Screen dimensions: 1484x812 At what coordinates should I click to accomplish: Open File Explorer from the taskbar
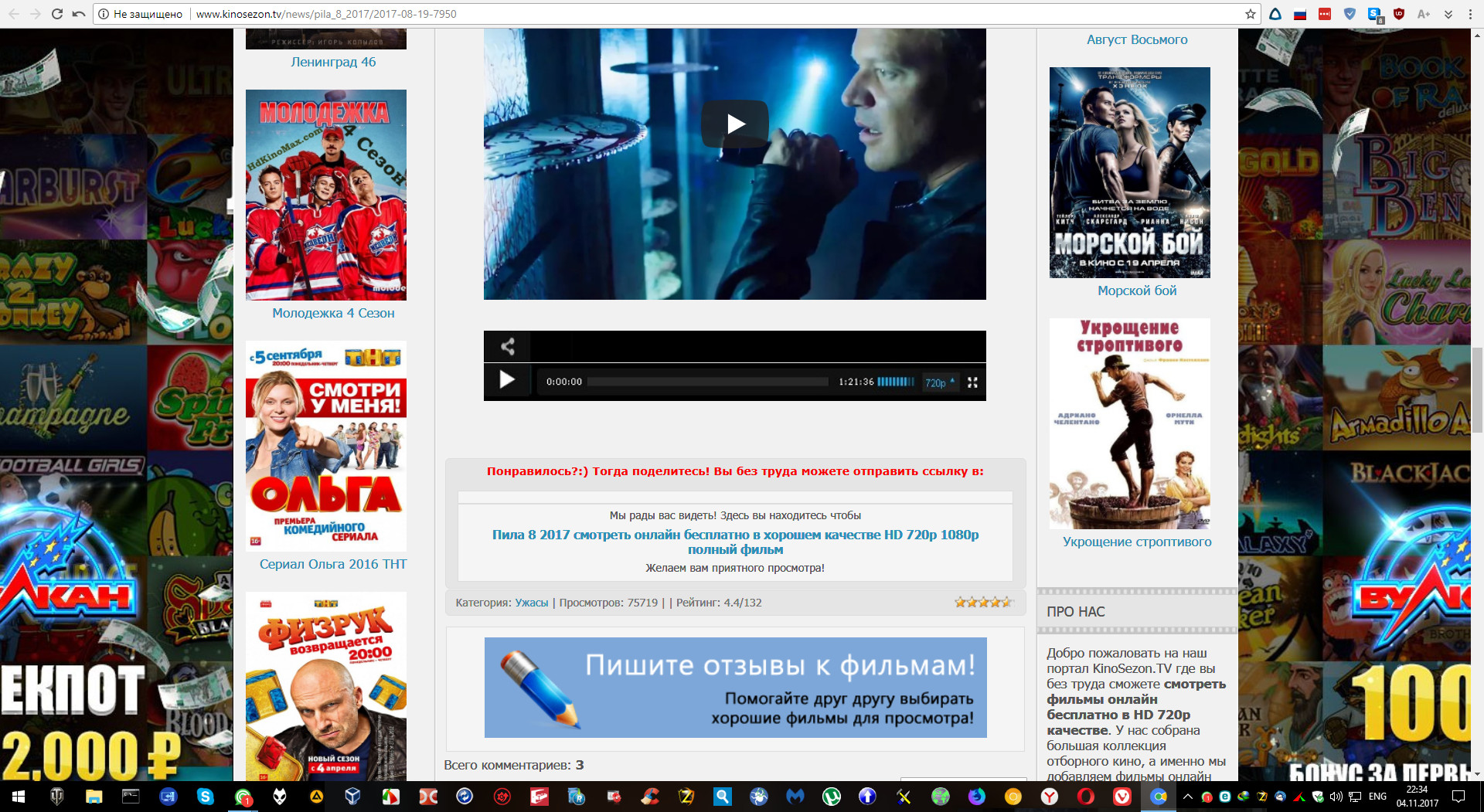click(94, 797)
